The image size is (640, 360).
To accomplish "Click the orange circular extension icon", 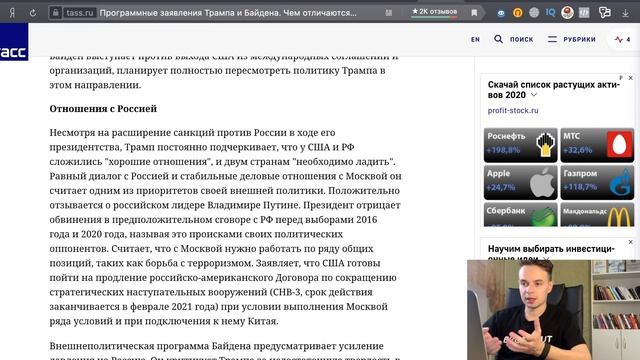I will [x=518, y=13].
